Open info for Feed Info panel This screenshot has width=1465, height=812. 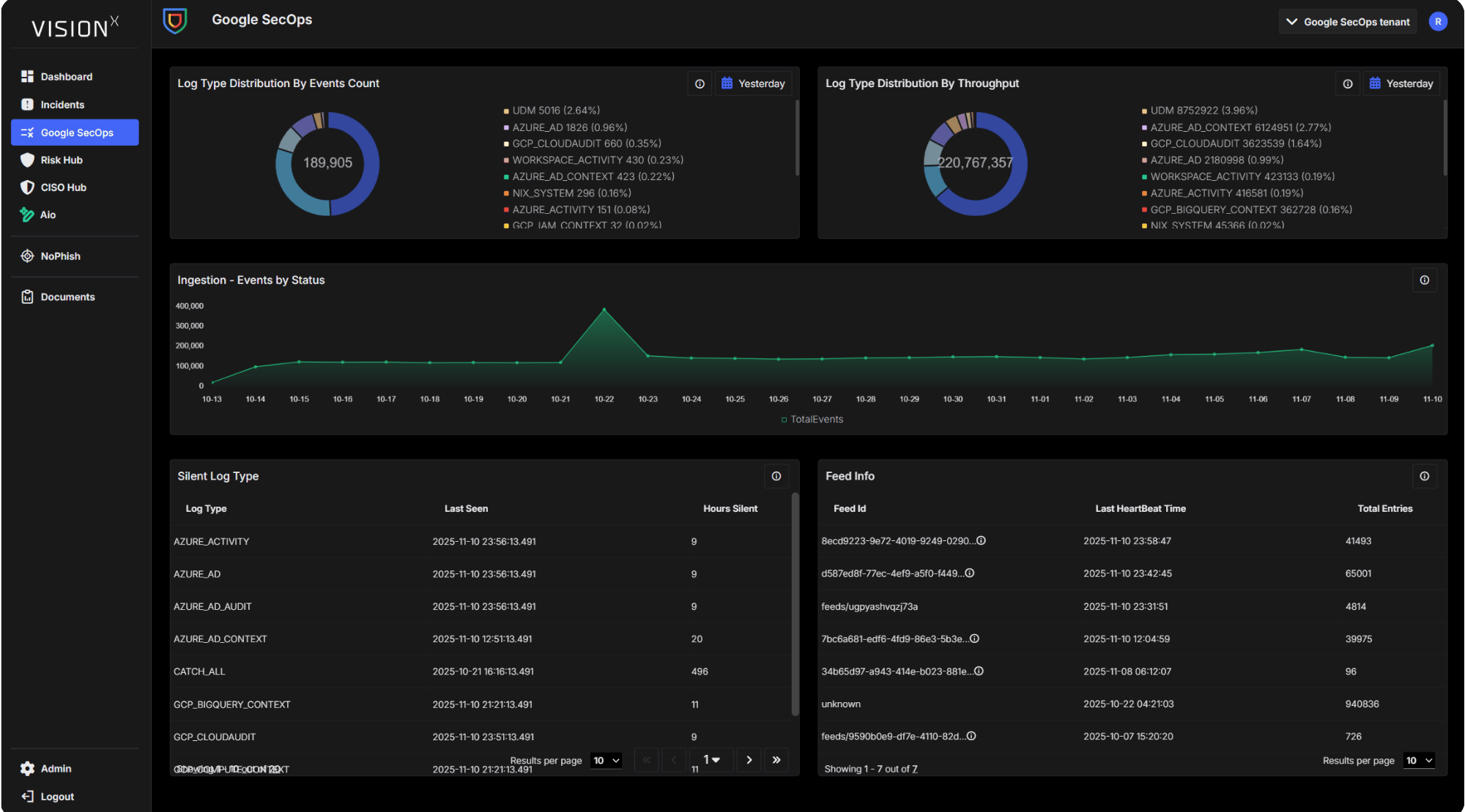[1425, 477]
